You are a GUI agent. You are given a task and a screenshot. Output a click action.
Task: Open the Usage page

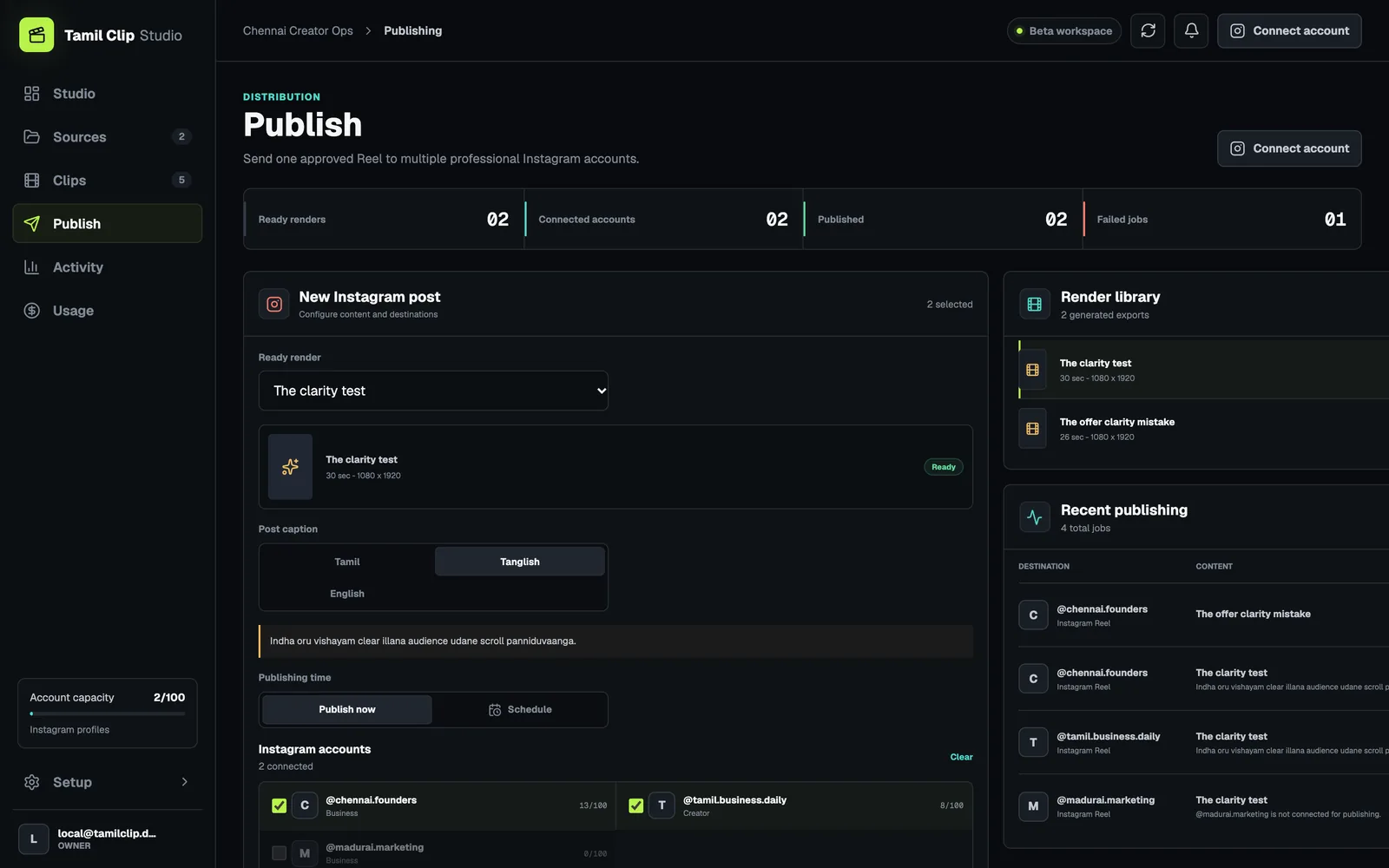pos(108,311)
